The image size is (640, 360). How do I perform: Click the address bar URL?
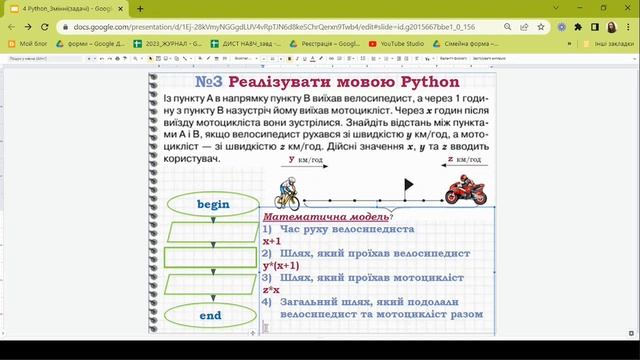click(274, 27)
